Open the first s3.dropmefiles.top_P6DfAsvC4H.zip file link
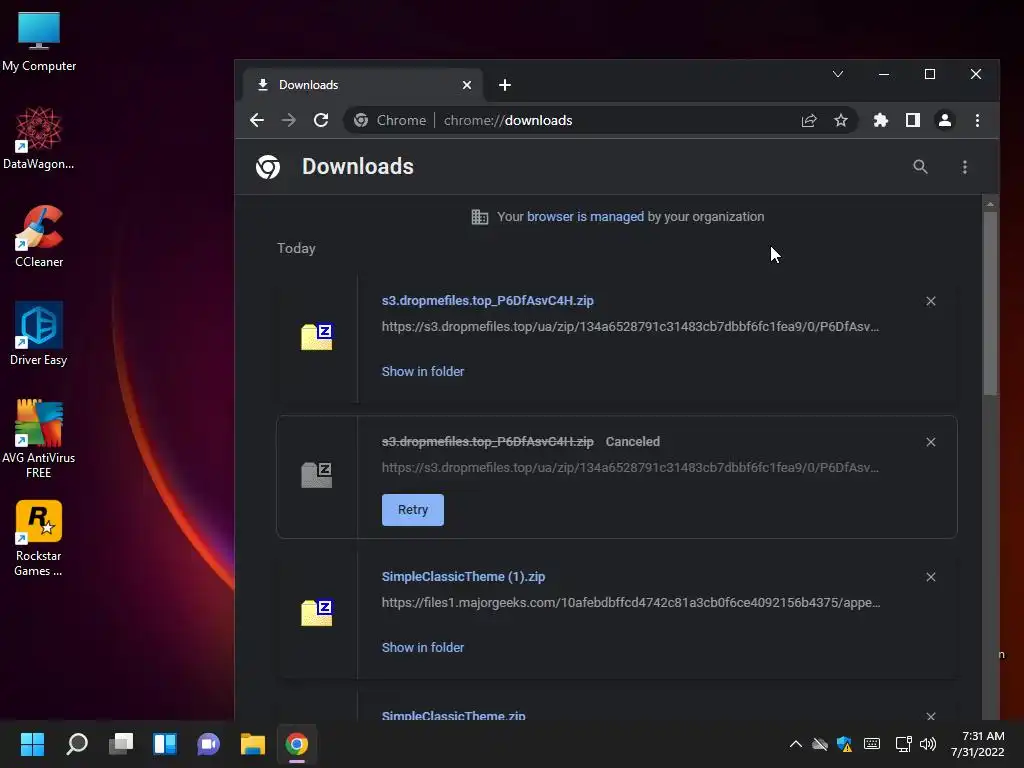The image size is (1024, 768). (488, 301)
